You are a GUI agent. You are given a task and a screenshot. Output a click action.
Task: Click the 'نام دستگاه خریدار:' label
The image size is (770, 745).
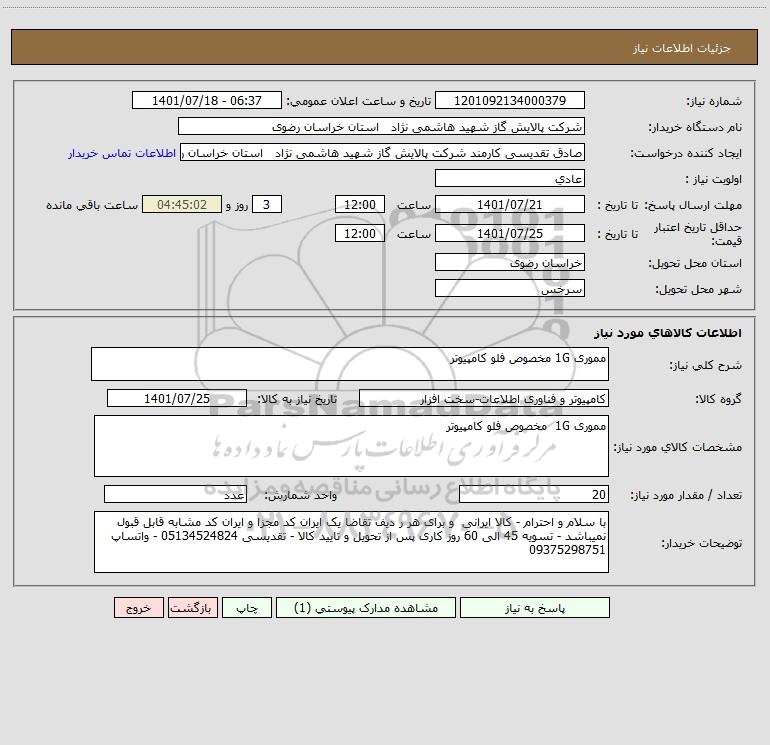click(x=695, y=127)
